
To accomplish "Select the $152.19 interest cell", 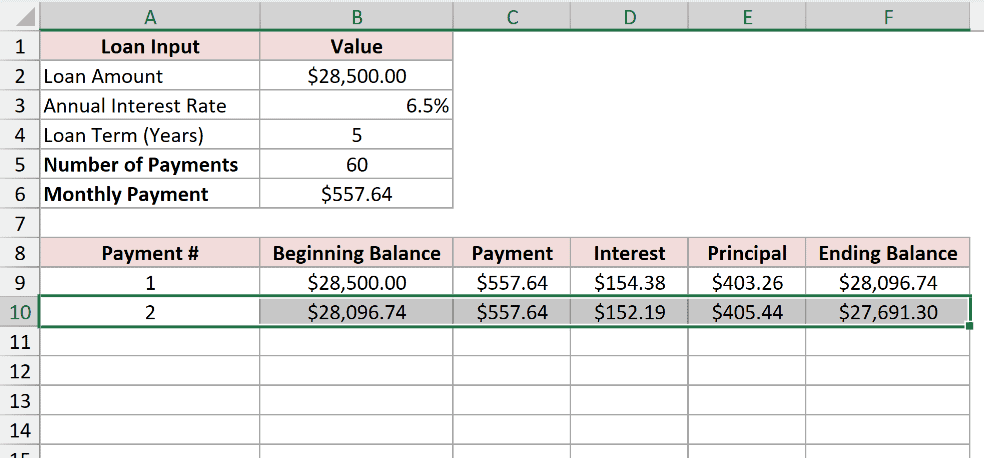I will (629, 312).
